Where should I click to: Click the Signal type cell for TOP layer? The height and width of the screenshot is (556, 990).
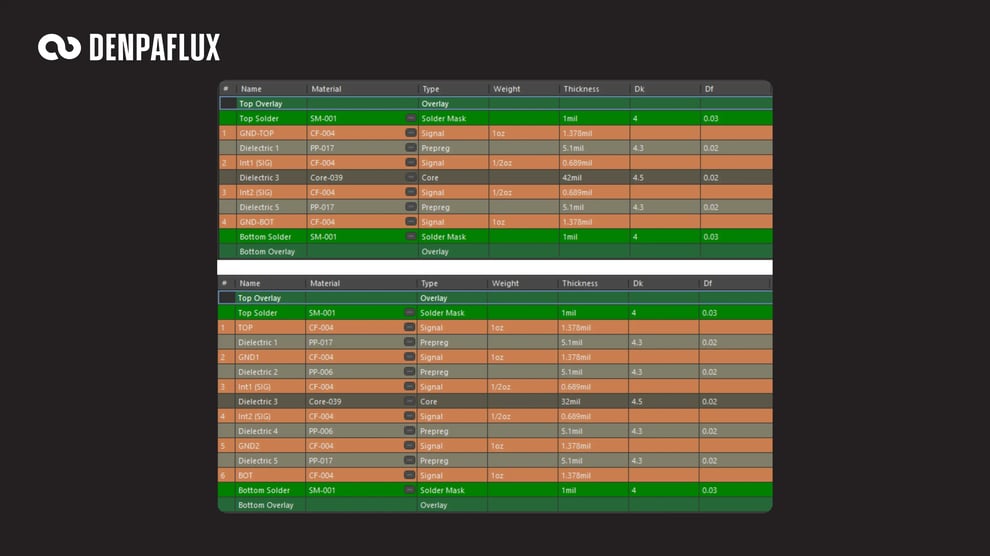click(451, 328)
